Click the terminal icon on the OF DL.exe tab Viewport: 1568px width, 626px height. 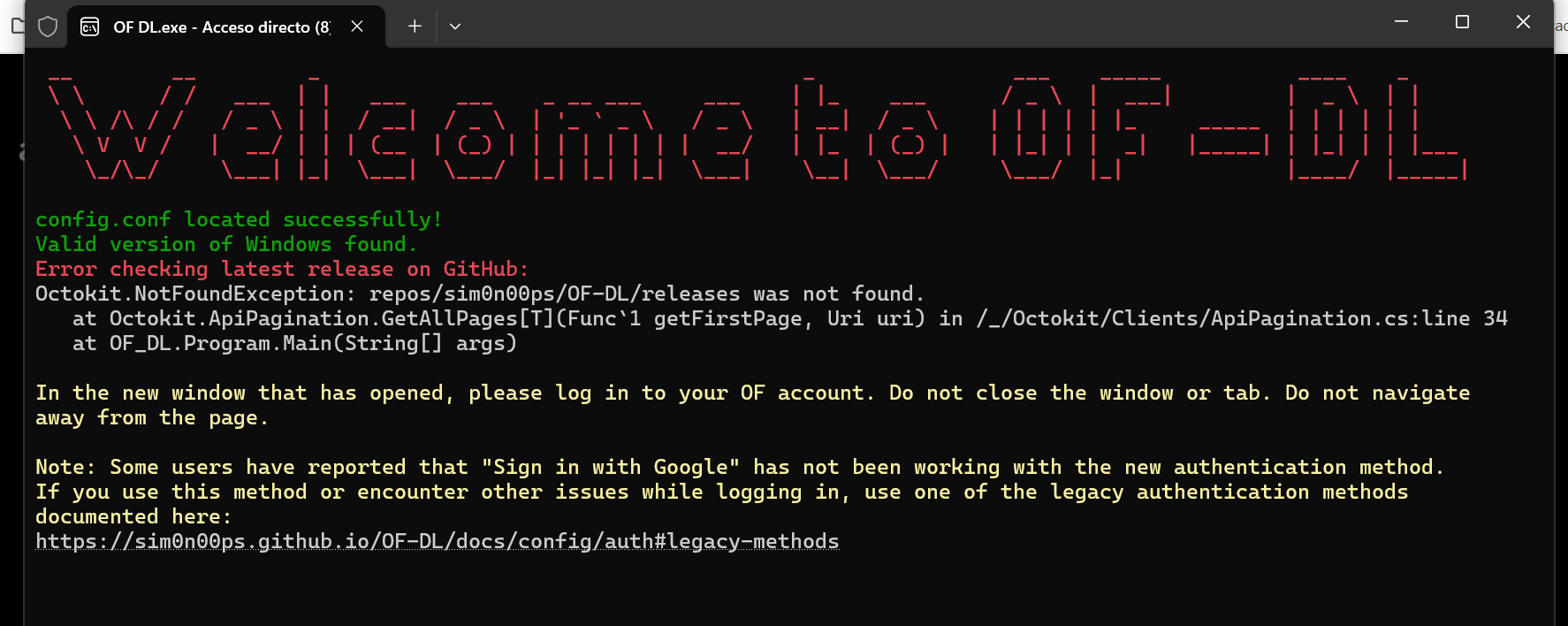tap(89, 27)
